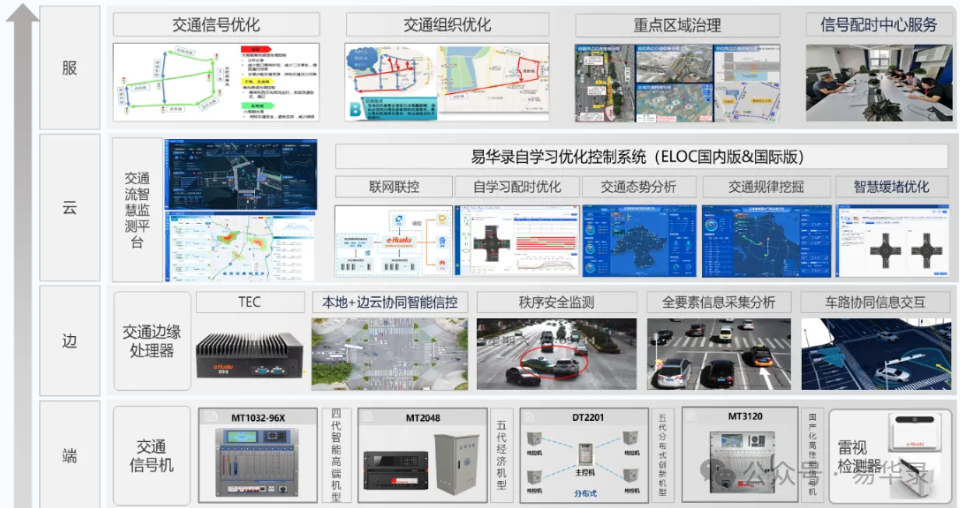Select the 交通态势分析 label

click(x=638, y=187)
